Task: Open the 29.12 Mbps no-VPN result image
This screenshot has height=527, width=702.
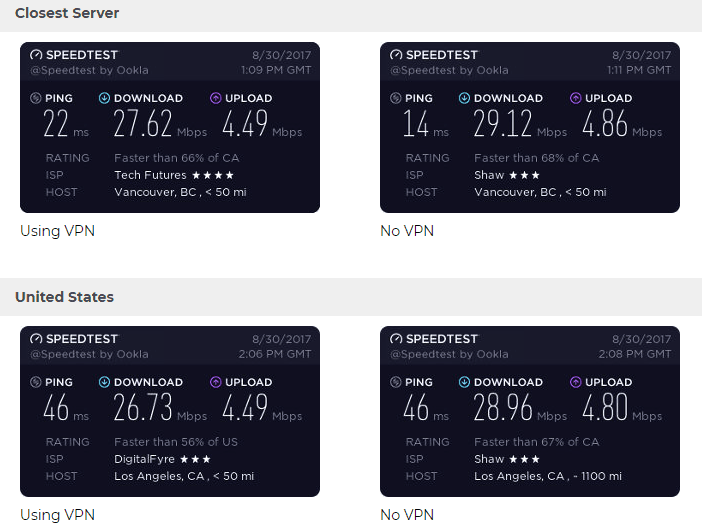Action: [530, 127]
